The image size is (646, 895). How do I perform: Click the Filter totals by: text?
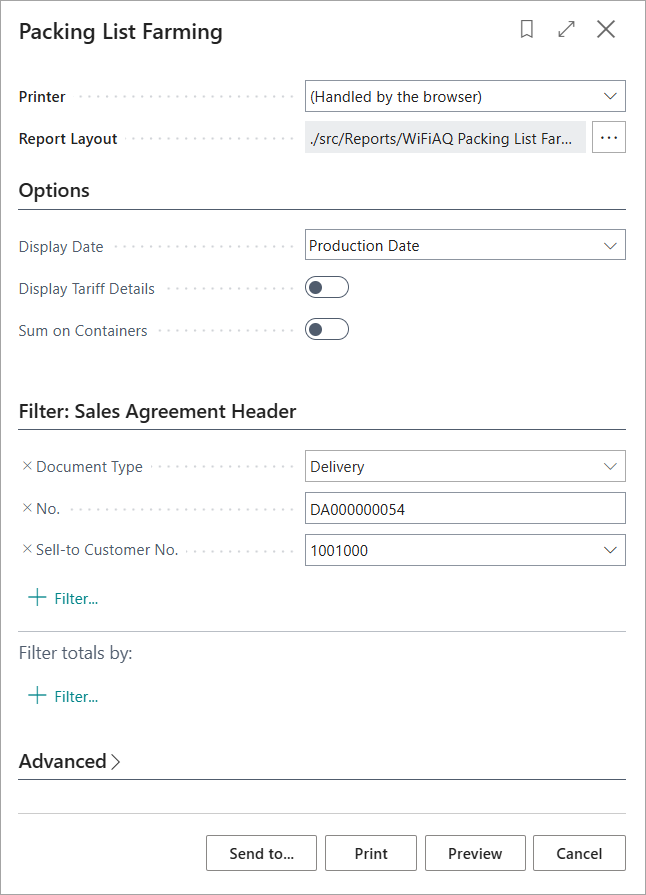pyautogui.click(x=75, y=653)
